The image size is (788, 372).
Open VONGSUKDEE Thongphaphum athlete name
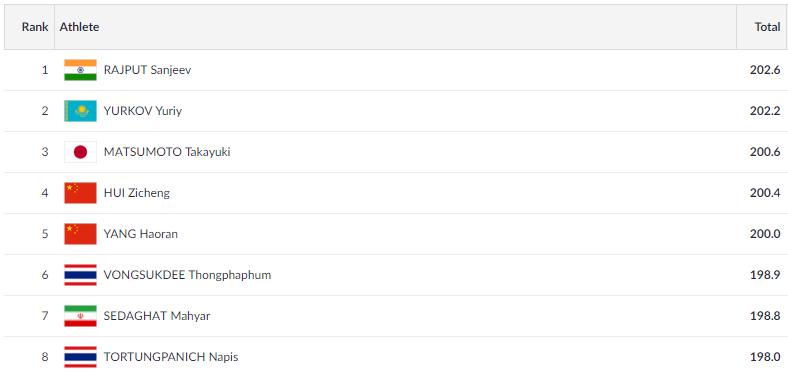[x=187, y=275]
